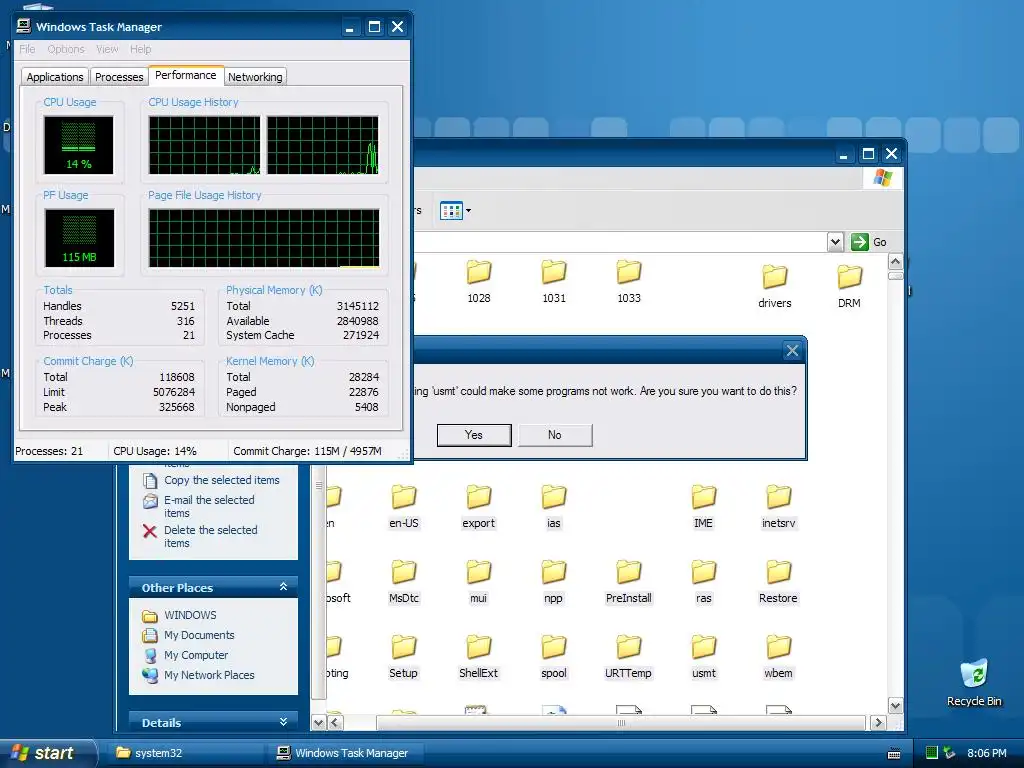Expand the Explorer address bar dropdown
Screen dimensions: 1024x768
[835, 242]
